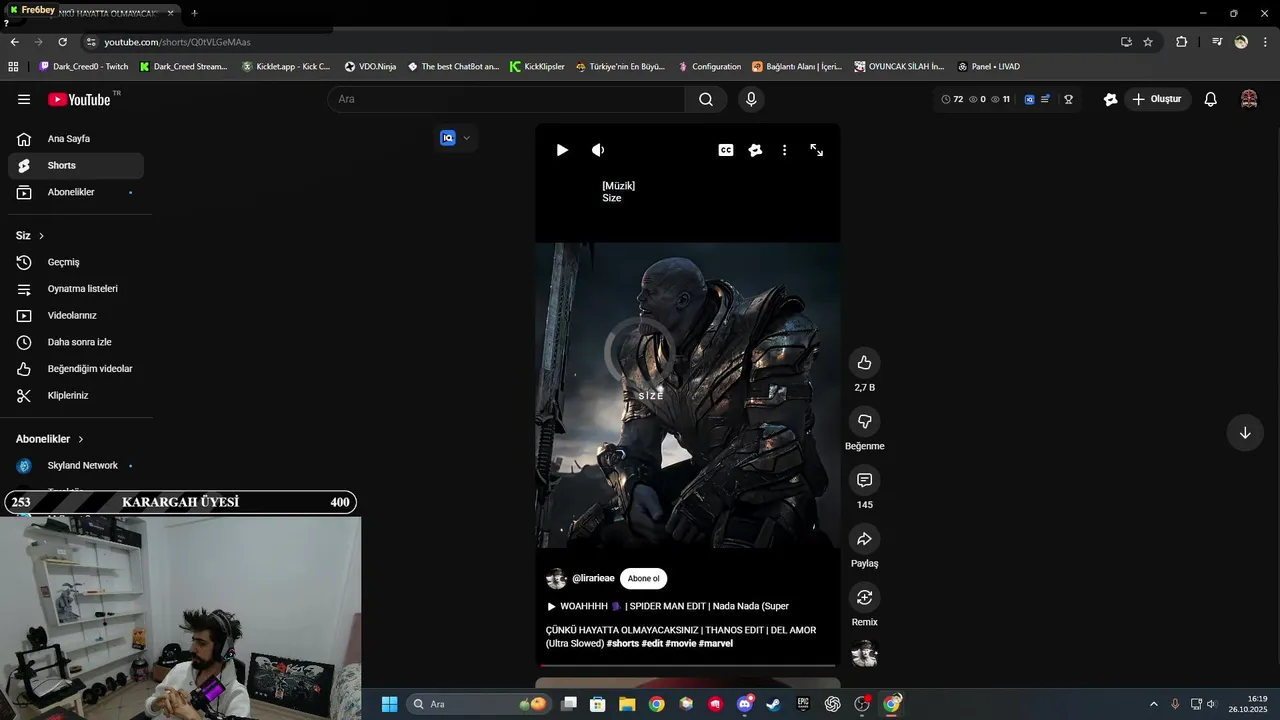This screenshot has width=1280, height=720.
Task: Toggle closed captions (CC) on the short
Action: coord(726,150)
